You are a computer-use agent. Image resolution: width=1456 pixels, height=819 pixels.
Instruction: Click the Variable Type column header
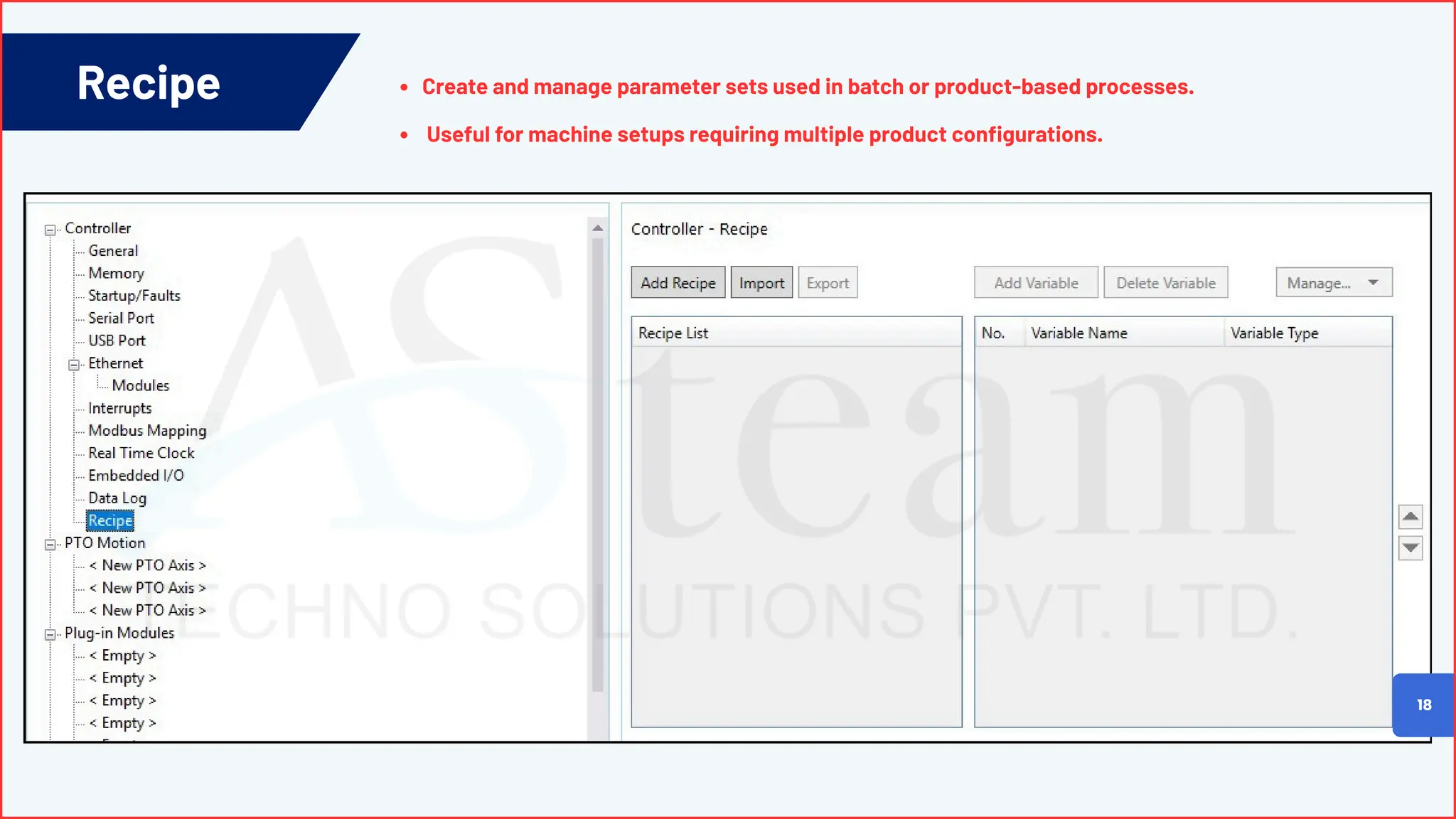(1307, 333)
